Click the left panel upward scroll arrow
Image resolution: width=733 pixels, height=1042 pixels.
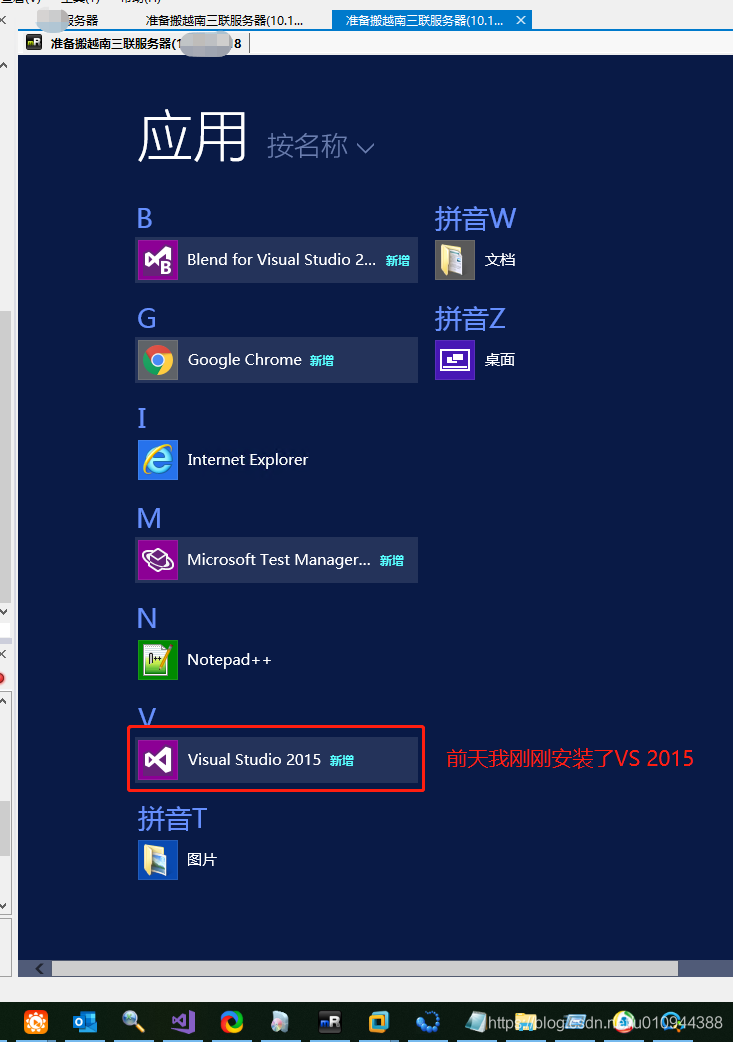(x=4, y=65)
